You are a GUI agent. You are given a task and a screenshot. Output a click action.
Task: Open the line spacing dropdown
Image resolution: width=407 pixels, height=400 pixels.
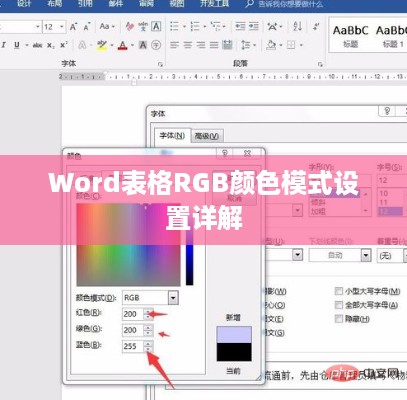click(255, 45)
